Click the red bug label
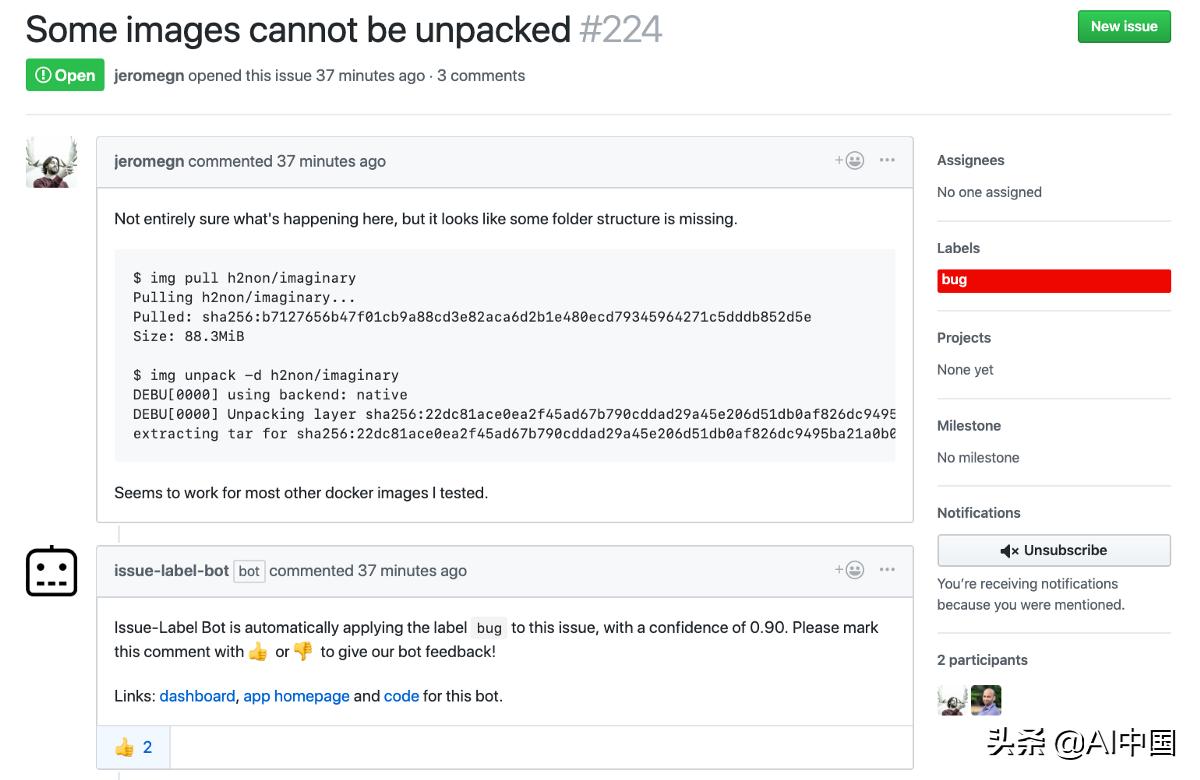This screenshot has width=1200, height=780. [x=1053, y=280]
